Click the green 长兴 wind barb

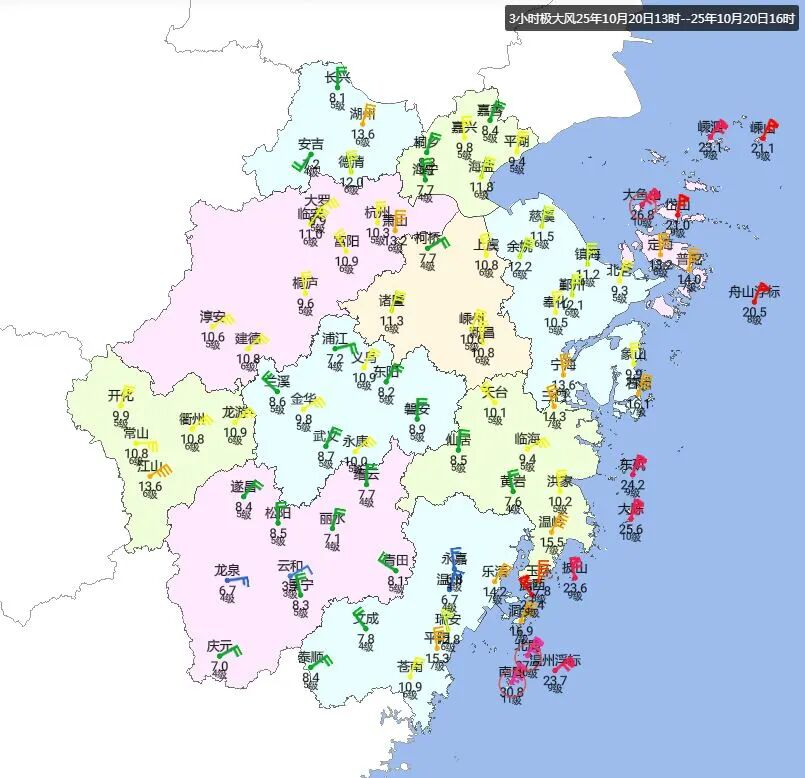342,78
